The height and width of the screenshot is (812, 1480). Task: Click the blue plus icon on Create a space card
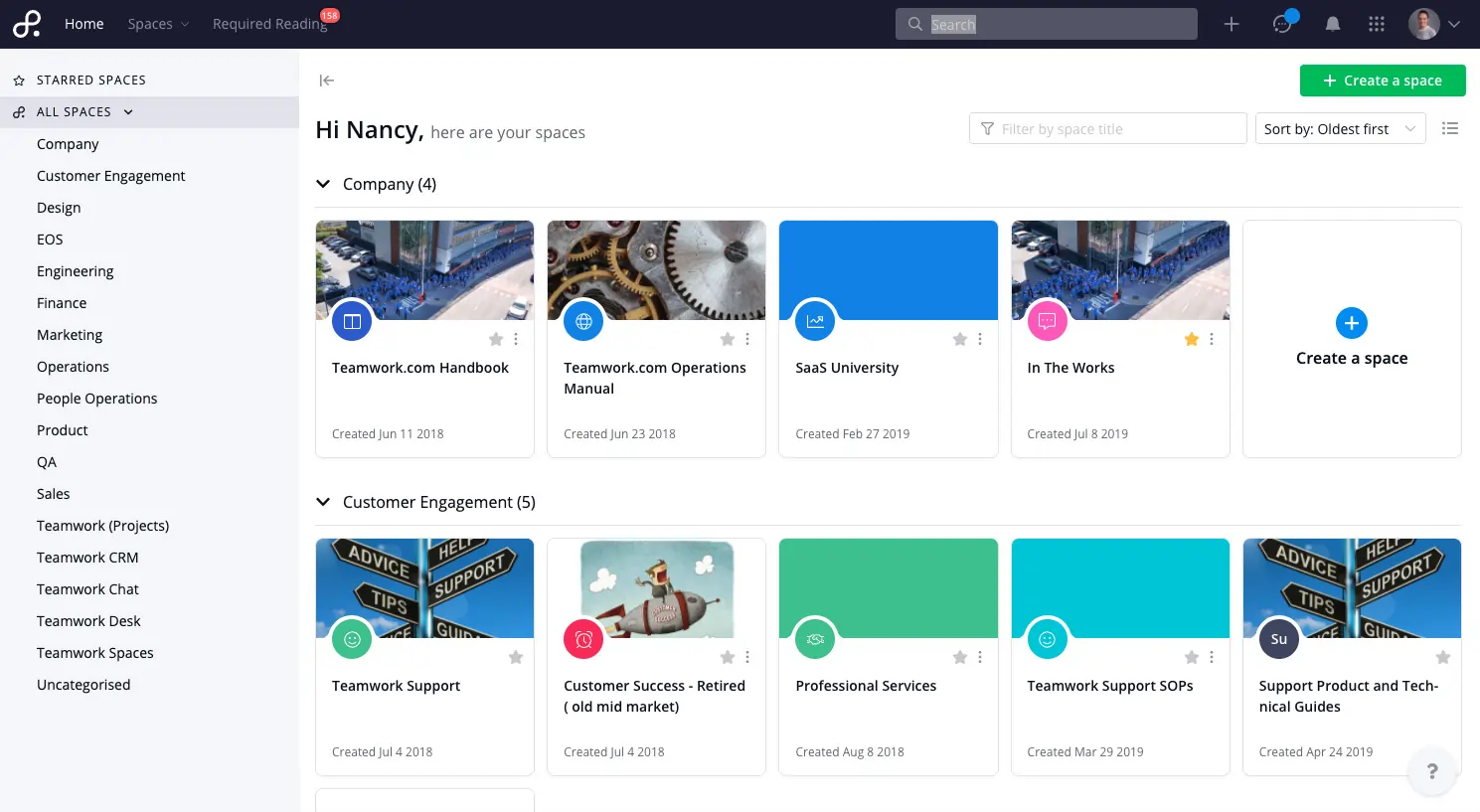[1352, 323]
